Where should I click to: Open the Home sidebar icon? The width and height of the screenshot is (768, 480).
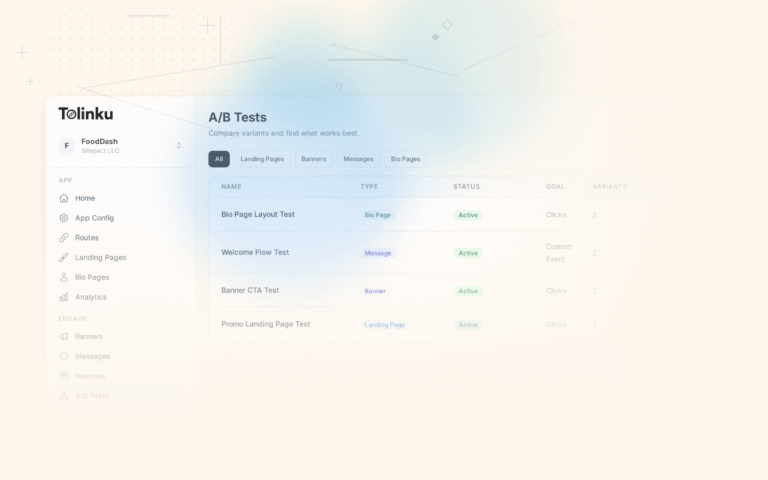pos(64,198)
